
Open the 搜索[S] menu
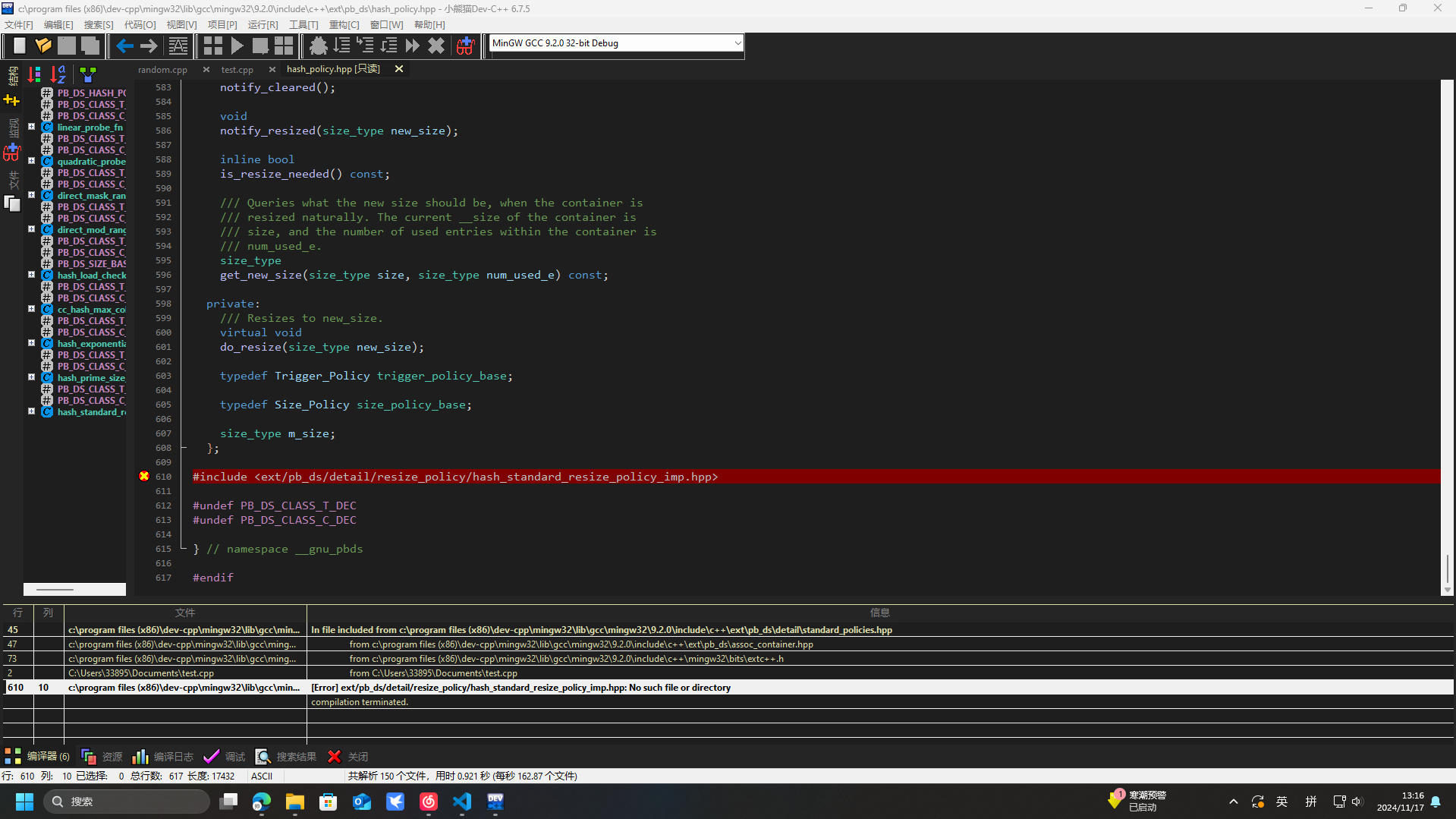[x=99, y=25]
